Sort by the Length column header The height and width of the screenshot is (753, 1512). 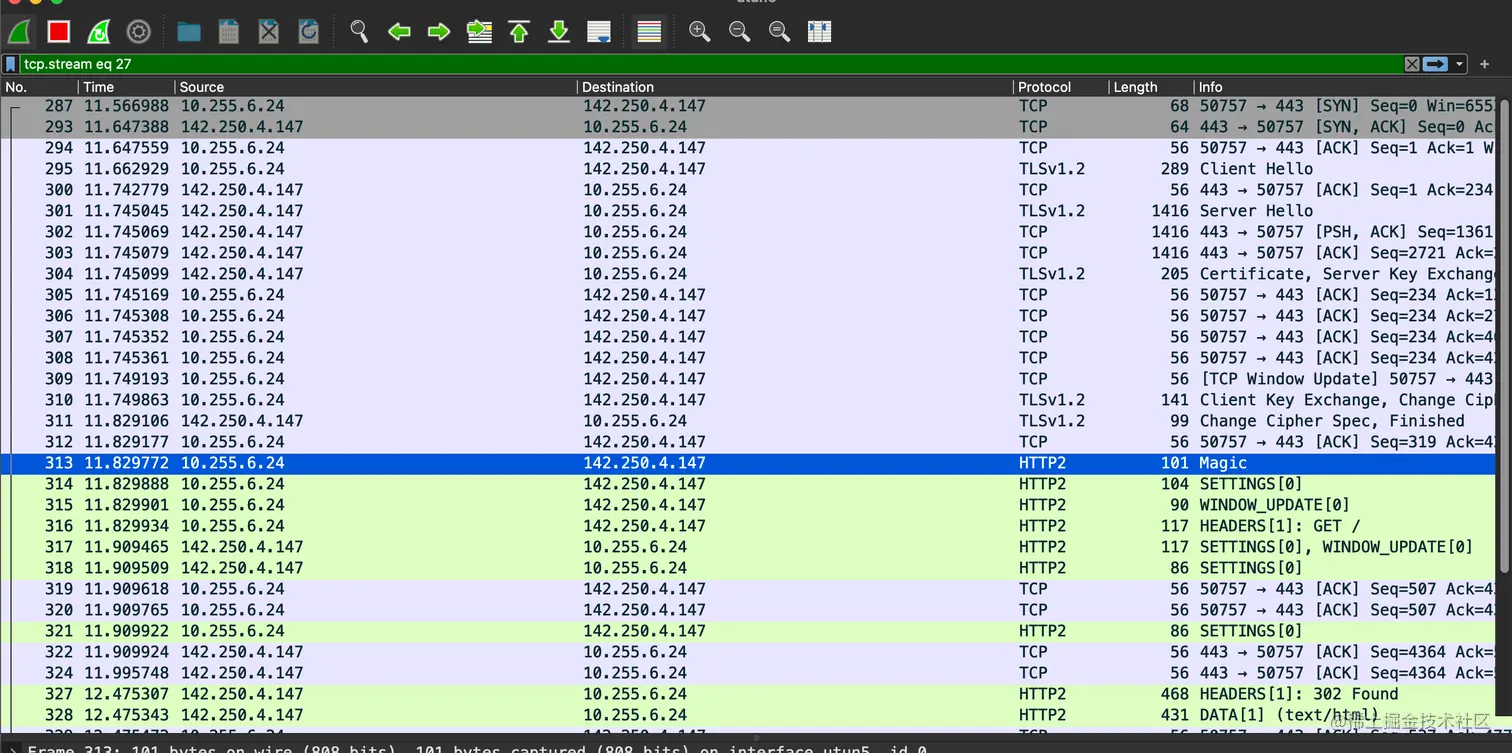(1152, 87)
